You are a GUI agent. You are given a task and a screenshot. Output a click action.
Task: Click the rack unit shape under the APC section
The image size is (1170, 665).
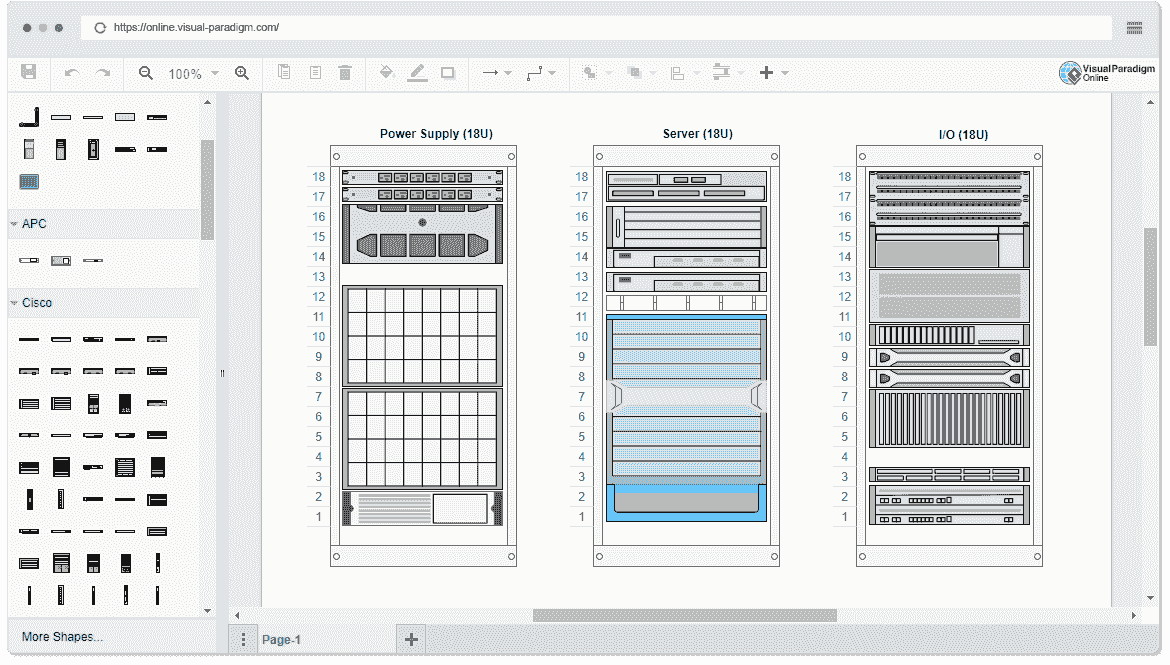click(x=29, y=260)
